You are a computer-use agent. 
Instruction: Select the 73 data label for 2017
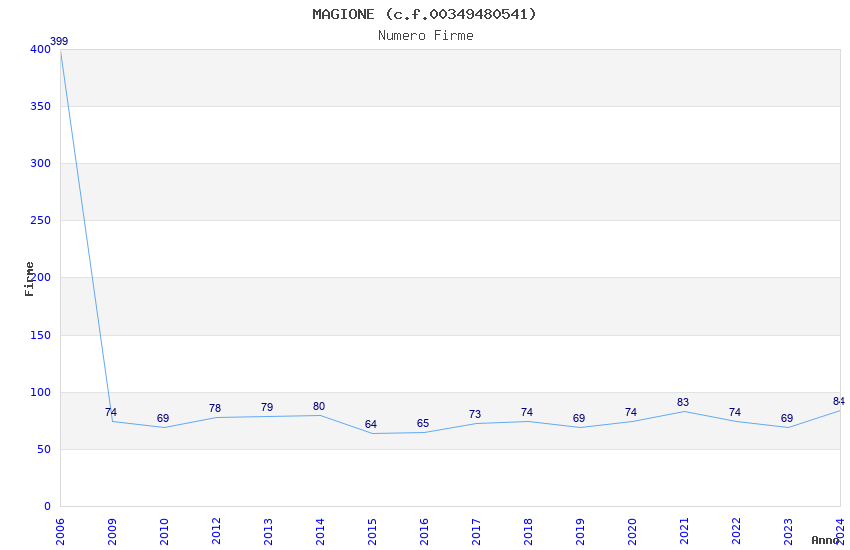475,414
